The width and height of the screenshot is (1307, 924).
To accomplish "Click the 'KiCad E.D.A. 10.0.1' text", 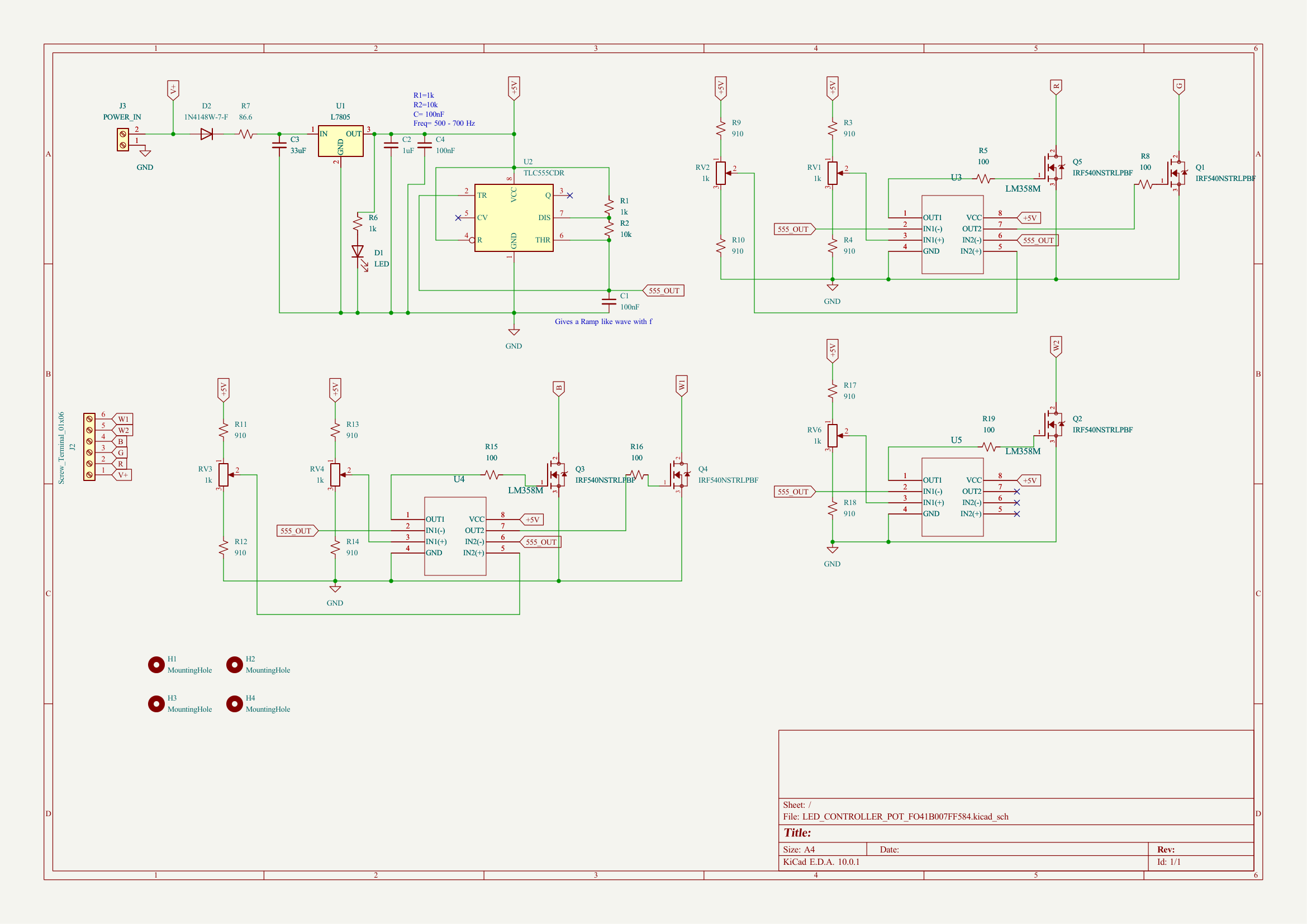I will pos(821,861).
